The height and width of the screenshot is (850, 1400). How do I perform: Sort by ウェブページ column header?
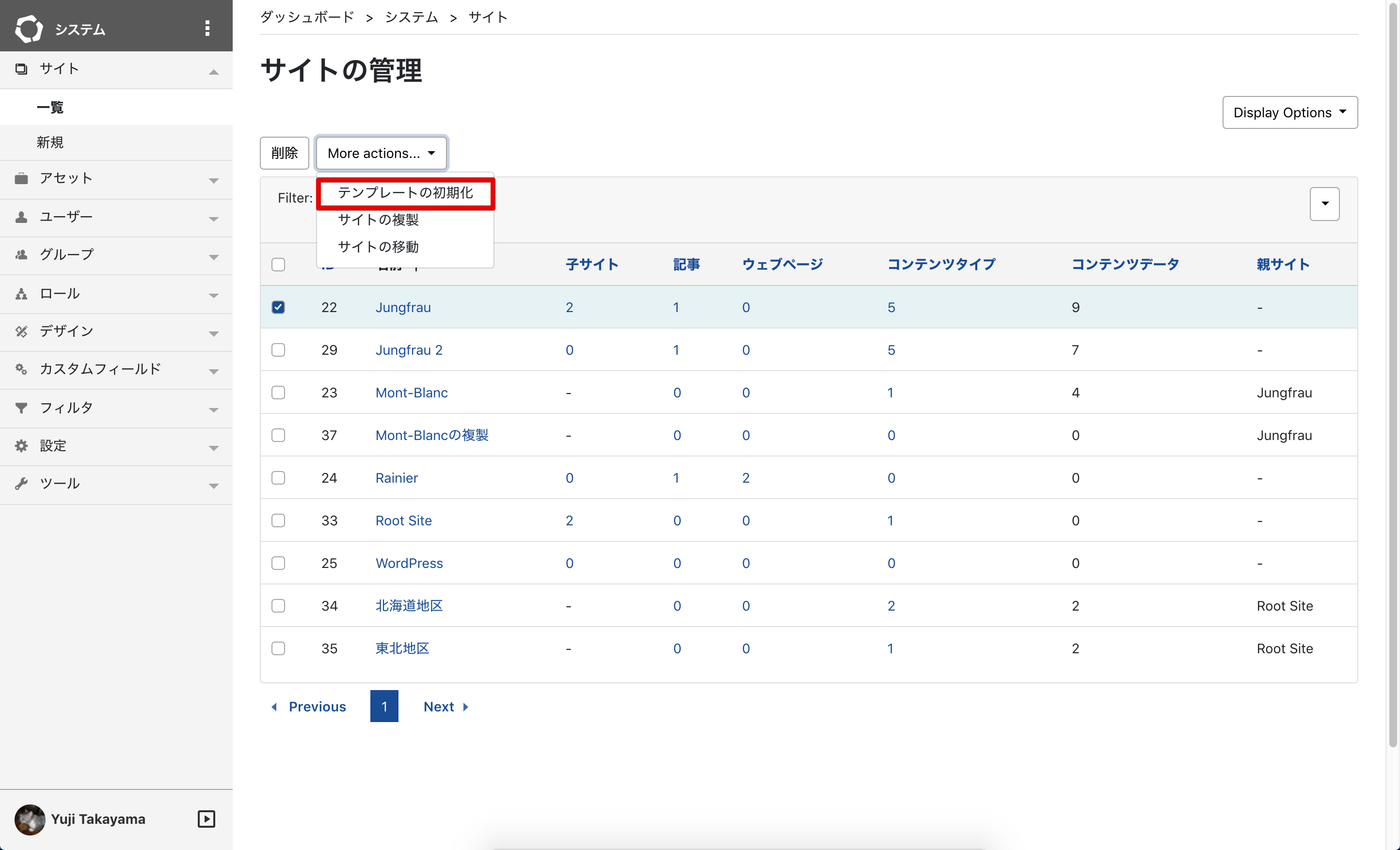[782, 264]
